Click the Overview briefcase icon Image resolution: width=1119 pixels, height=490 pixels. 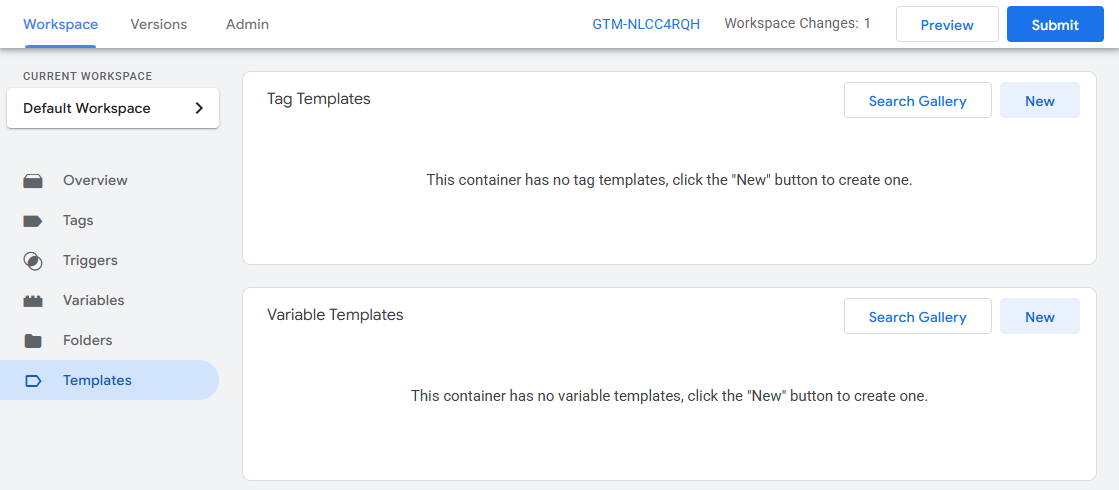pos(33,181)
